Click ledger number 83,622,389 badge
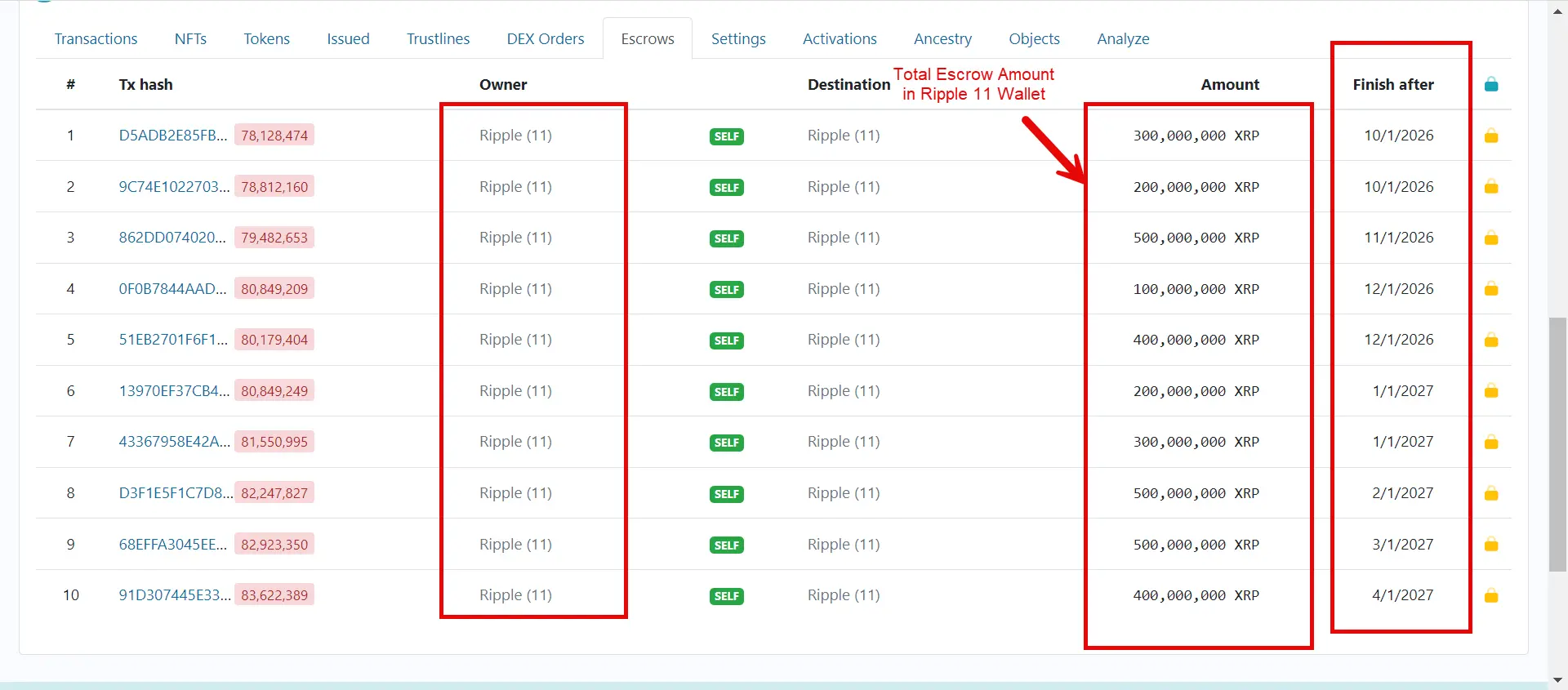Viewport: 1568px width, 690px height. pyautogui.click(x=274, y=595)
